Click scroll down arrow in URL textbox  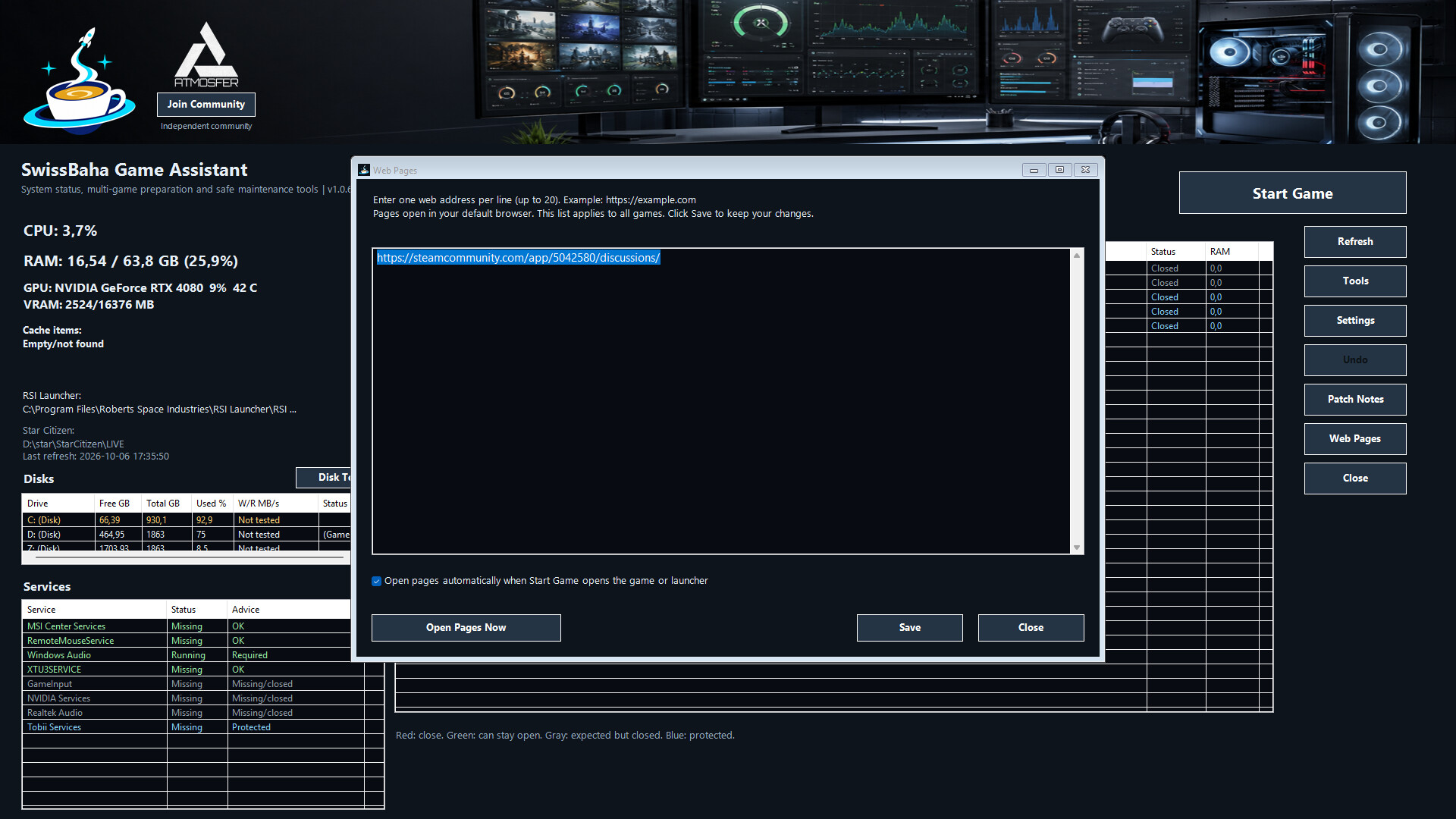click(1076, 548)
